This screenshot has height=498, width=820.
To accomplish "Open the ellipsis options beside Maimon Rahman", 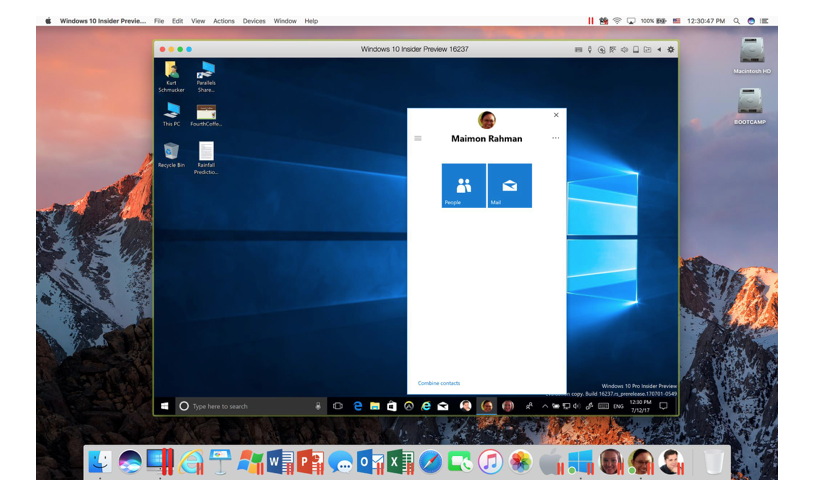I will pos(555,138).
